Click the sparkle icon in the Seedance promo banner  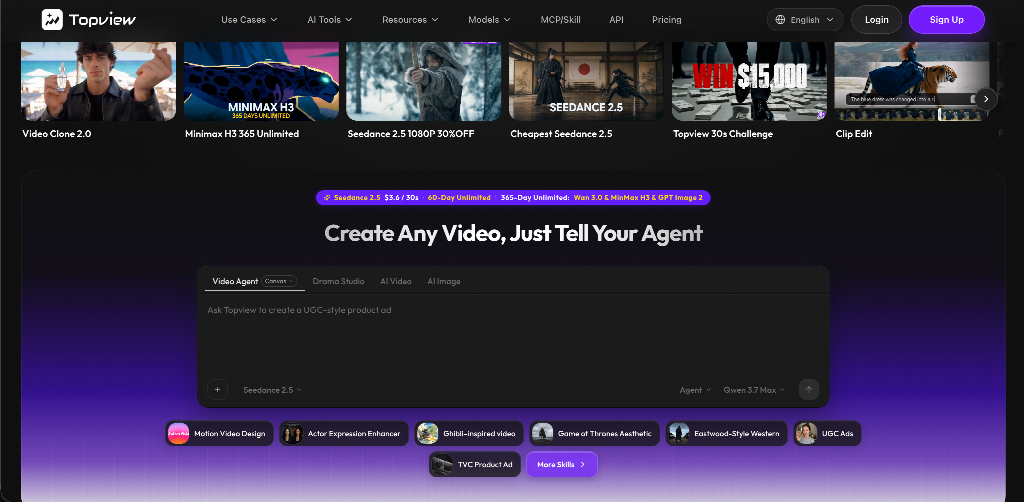point(327,197)
